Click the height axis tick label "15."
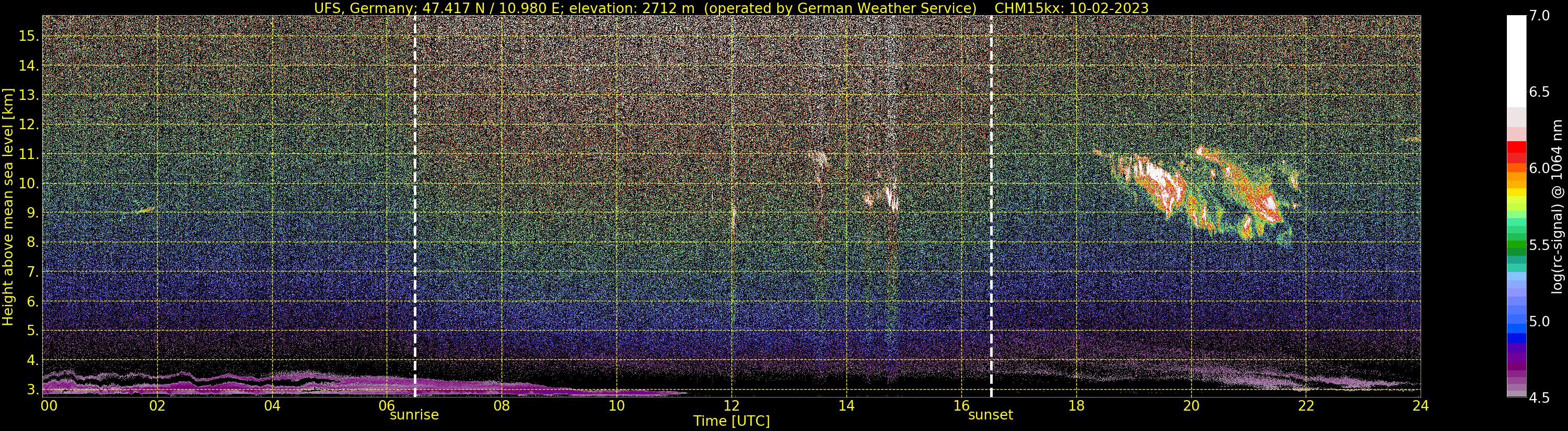Screen dimensions: 1568x431 click(29, 37)
